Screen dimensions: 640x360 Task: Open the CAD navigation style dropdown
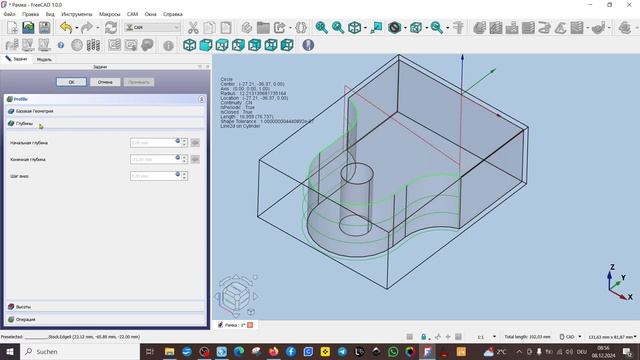(570, 337)
